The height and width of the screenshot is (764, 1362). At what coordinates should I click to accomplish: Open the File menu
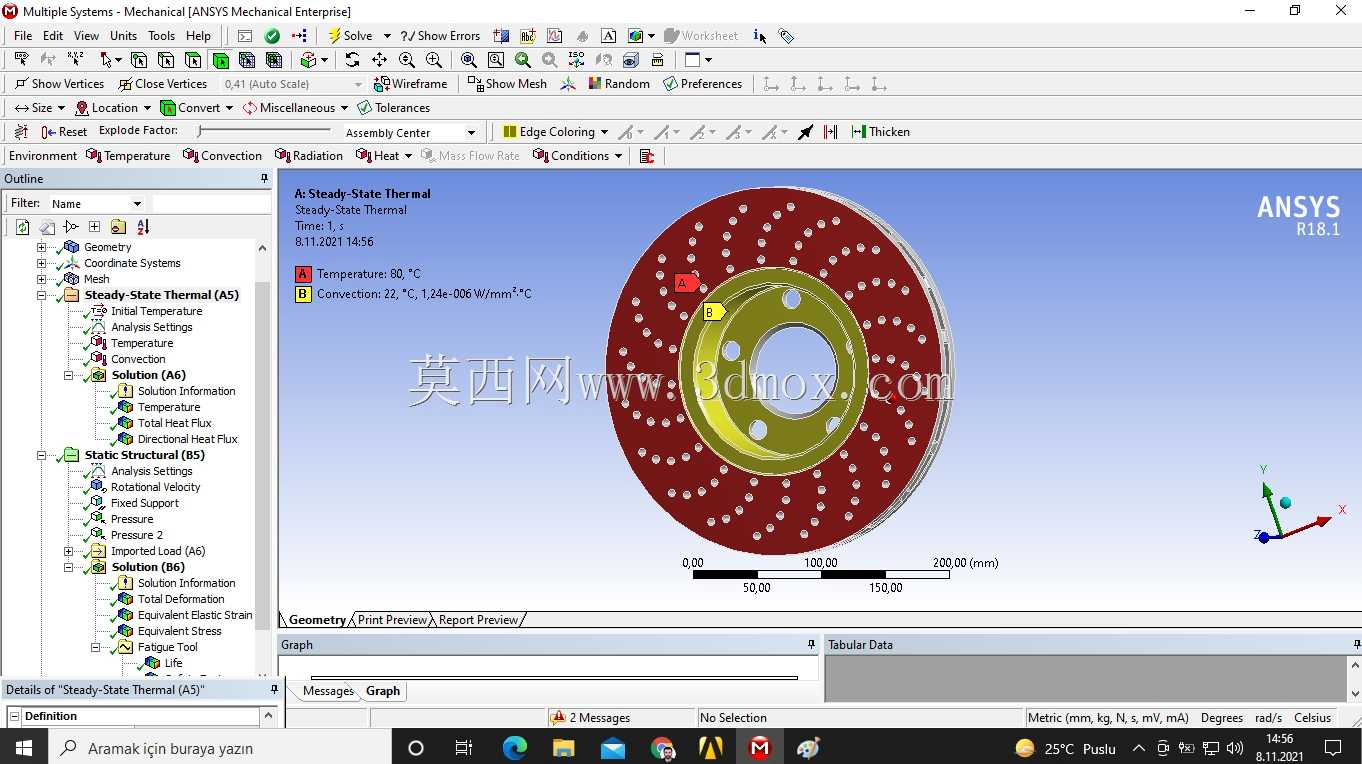[23, 36]
